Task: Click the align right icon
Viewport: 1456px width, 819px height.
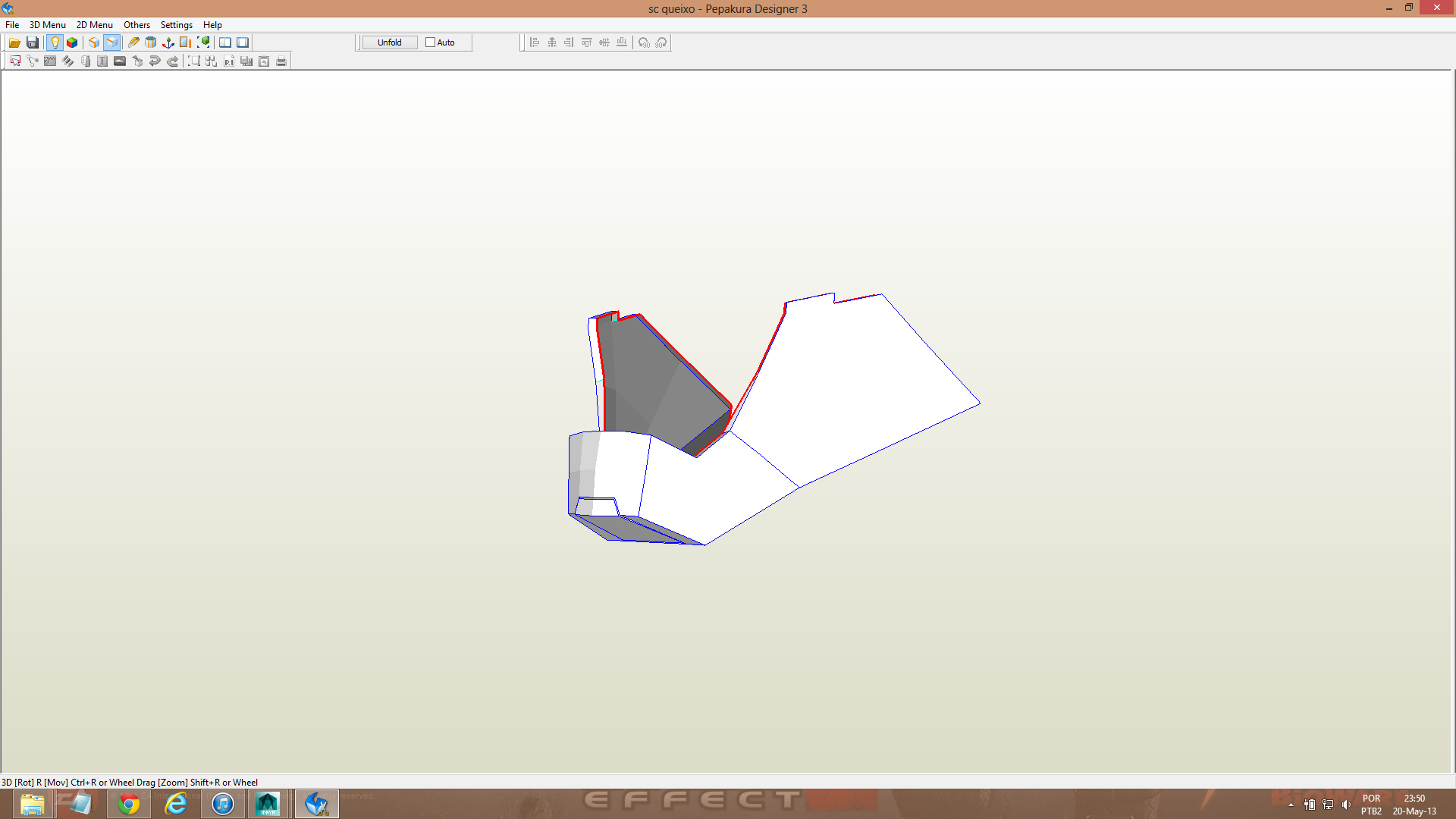Action: pyautogui.click(x=570, y=42)
